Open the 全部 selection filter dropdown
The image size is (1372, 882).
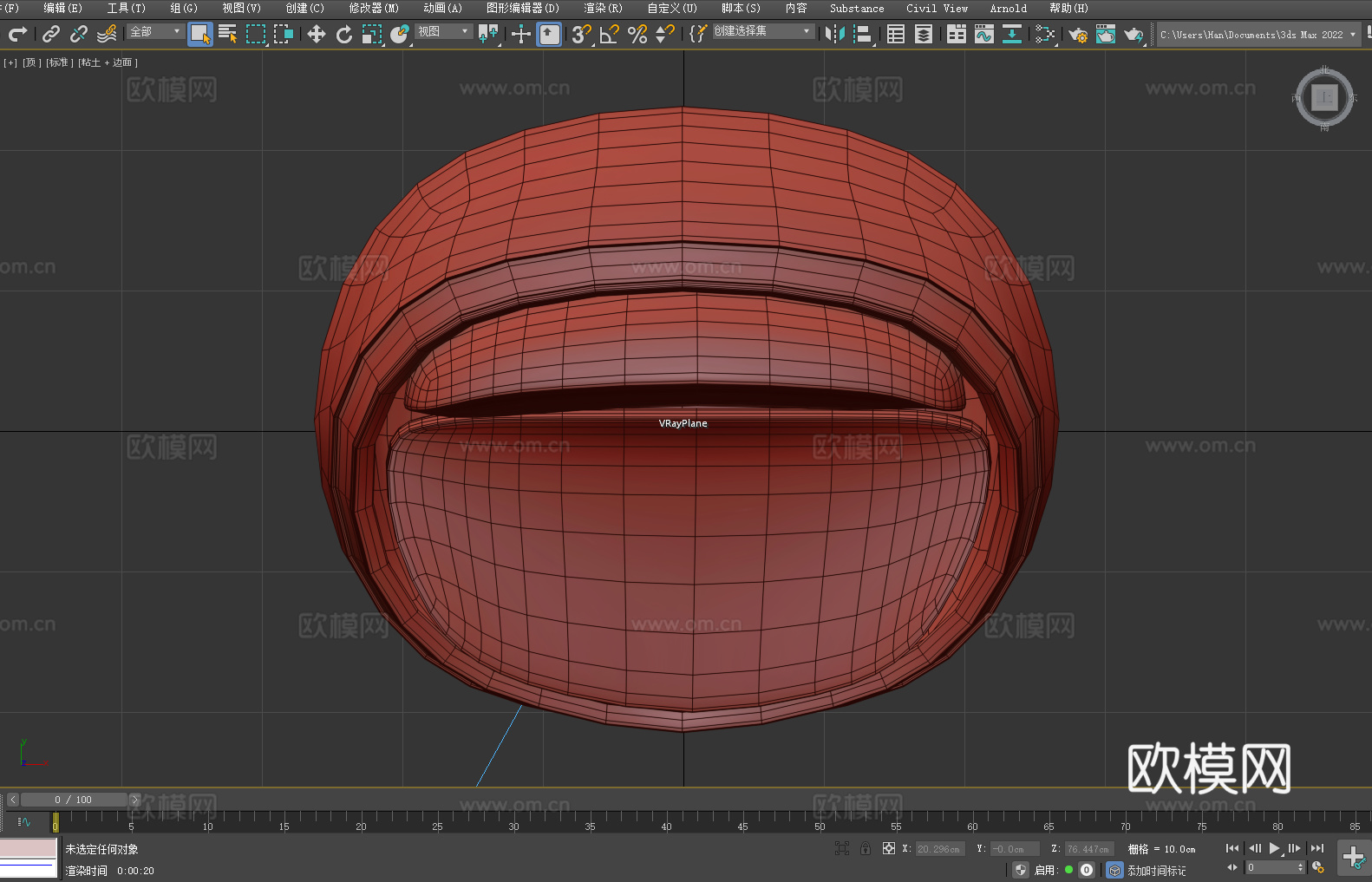[156, 31]
